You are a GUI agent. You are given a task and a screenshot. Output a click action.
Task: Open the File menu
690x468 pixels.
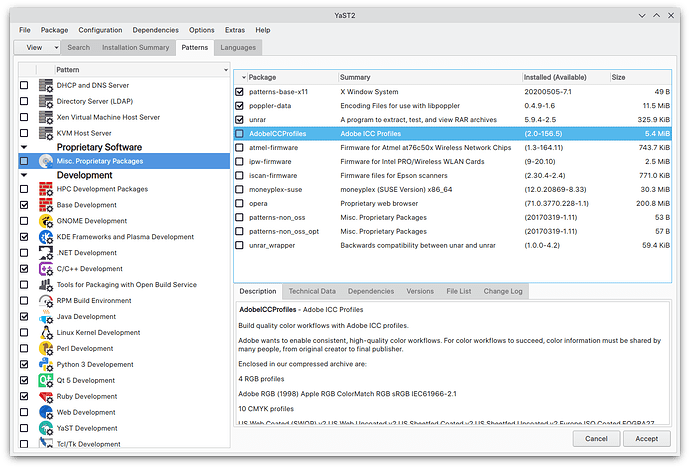(25, 30)
